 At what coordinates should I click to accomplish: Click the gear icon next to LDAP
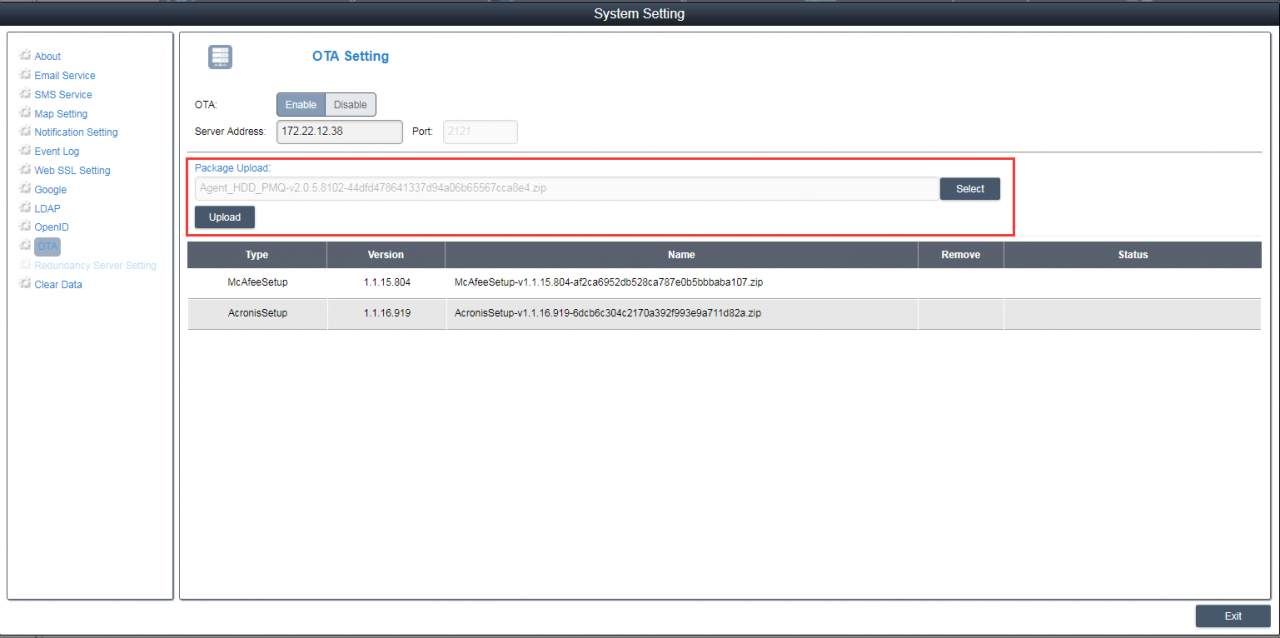[x=25, y=208]
